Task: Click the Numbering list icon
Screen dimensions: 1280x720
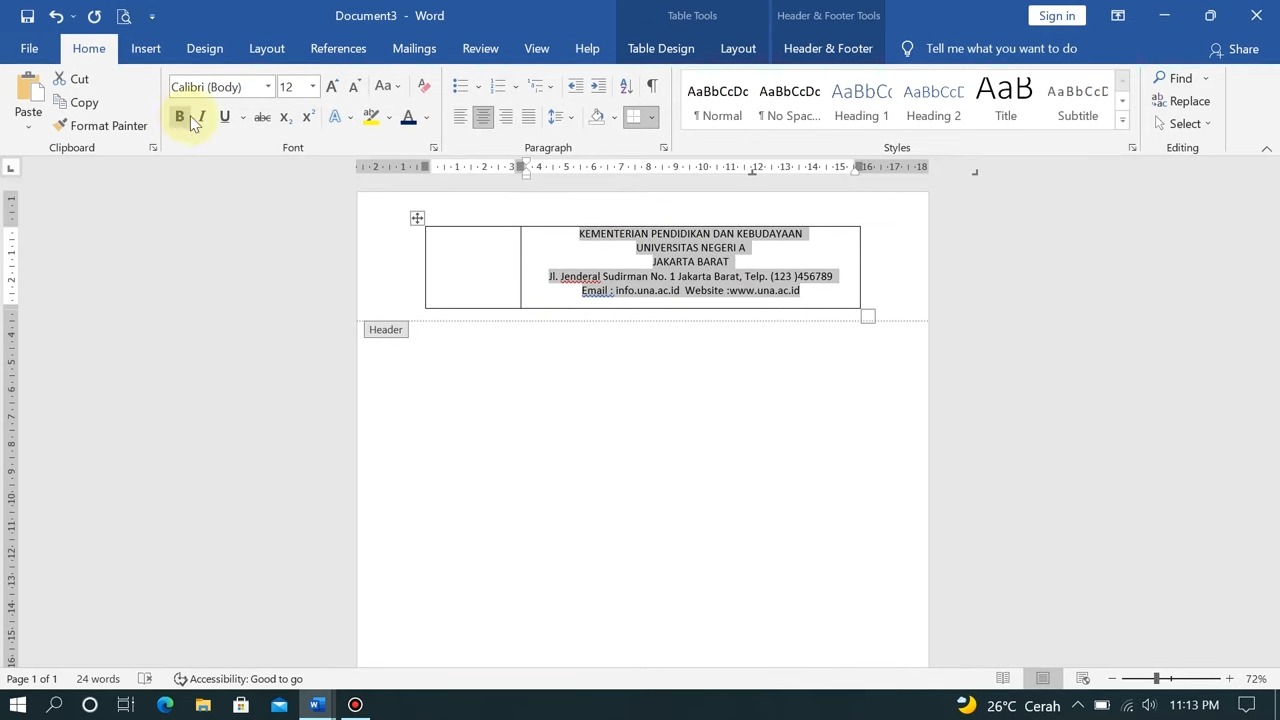Action: pyautogui.click(x=498, y=86)
